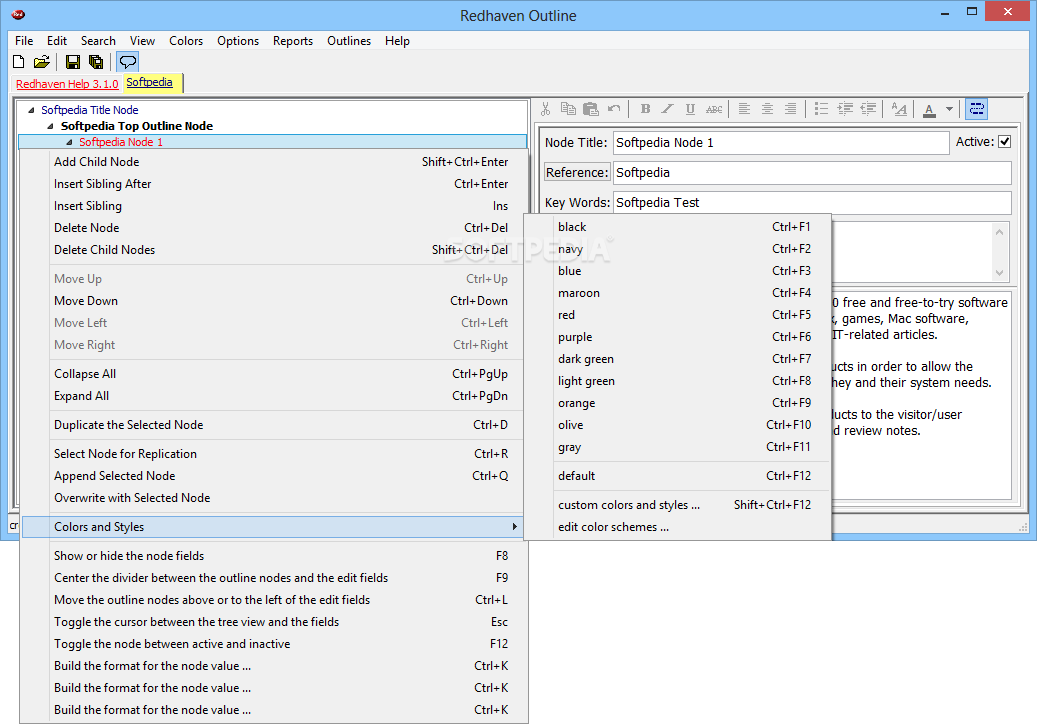Toggle the word wrap icon
1037x724 pixels.
pyautogui.click(x=977, y=109)
